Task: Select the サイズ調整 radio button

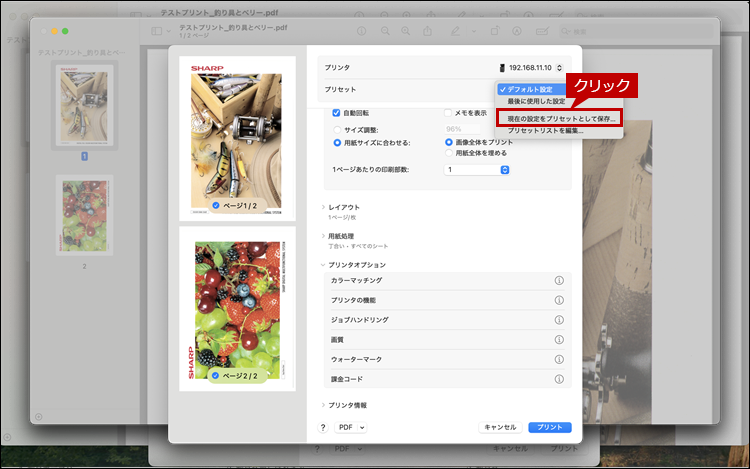Action: coord(337,129)
